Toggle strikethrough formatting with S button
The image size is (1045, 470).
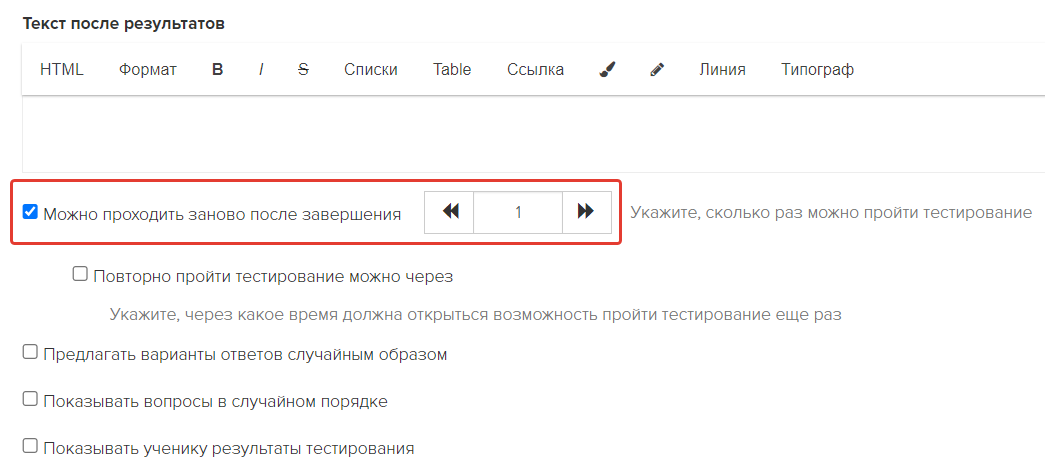click(303, 69)
